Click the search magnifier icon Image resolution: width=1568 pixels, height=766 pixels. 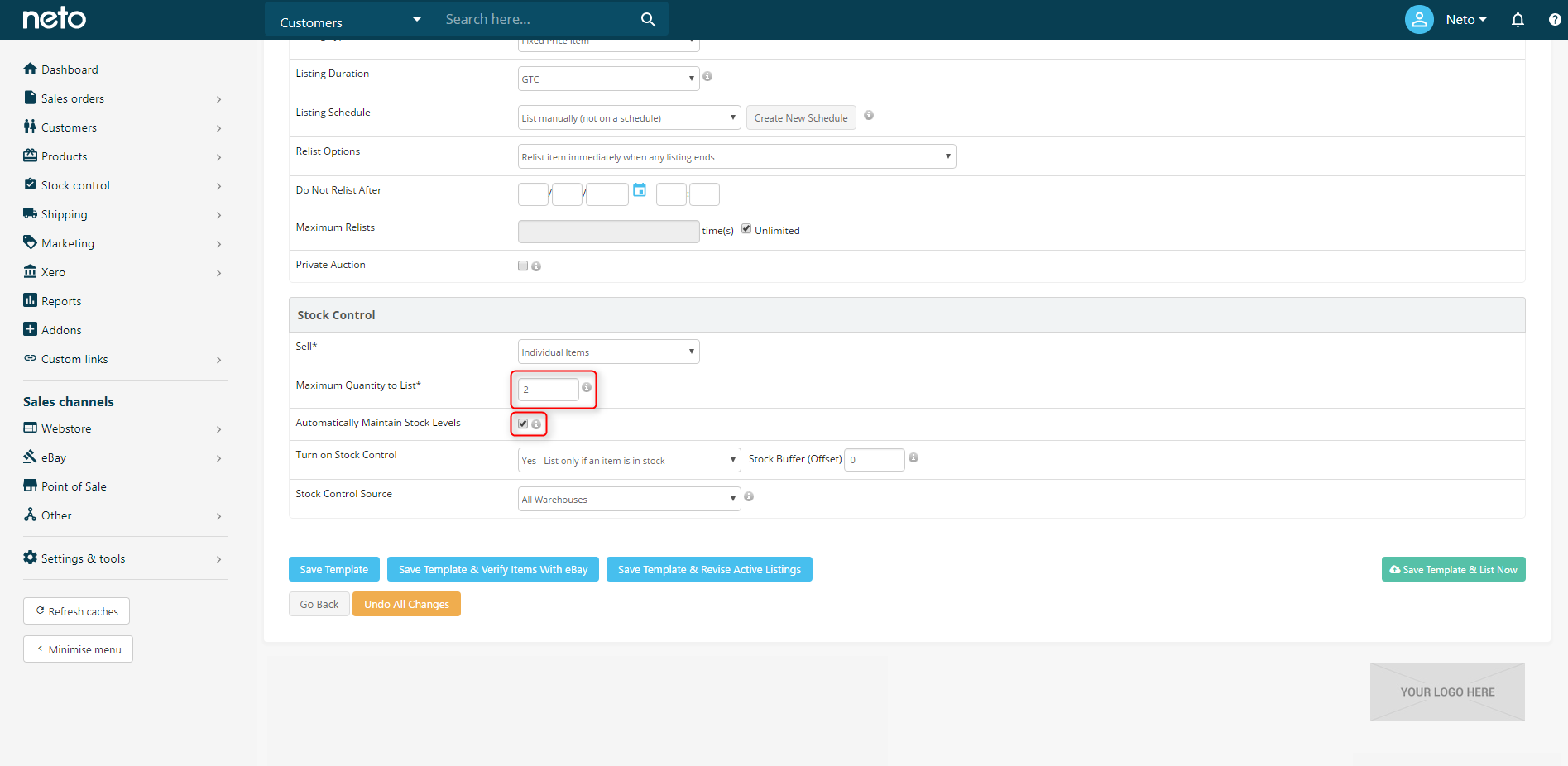(648, 19)
